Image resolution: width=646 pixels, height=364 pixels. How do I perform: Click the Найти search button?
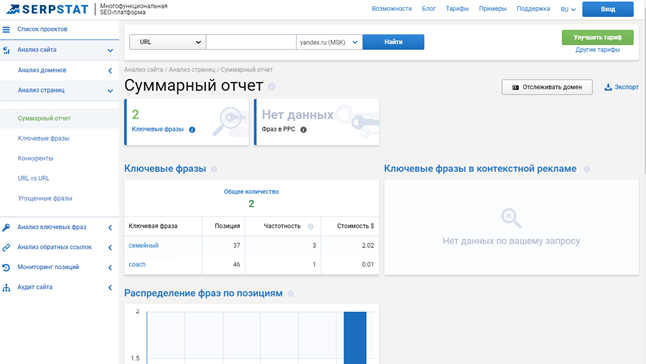(x=393, y=42)
